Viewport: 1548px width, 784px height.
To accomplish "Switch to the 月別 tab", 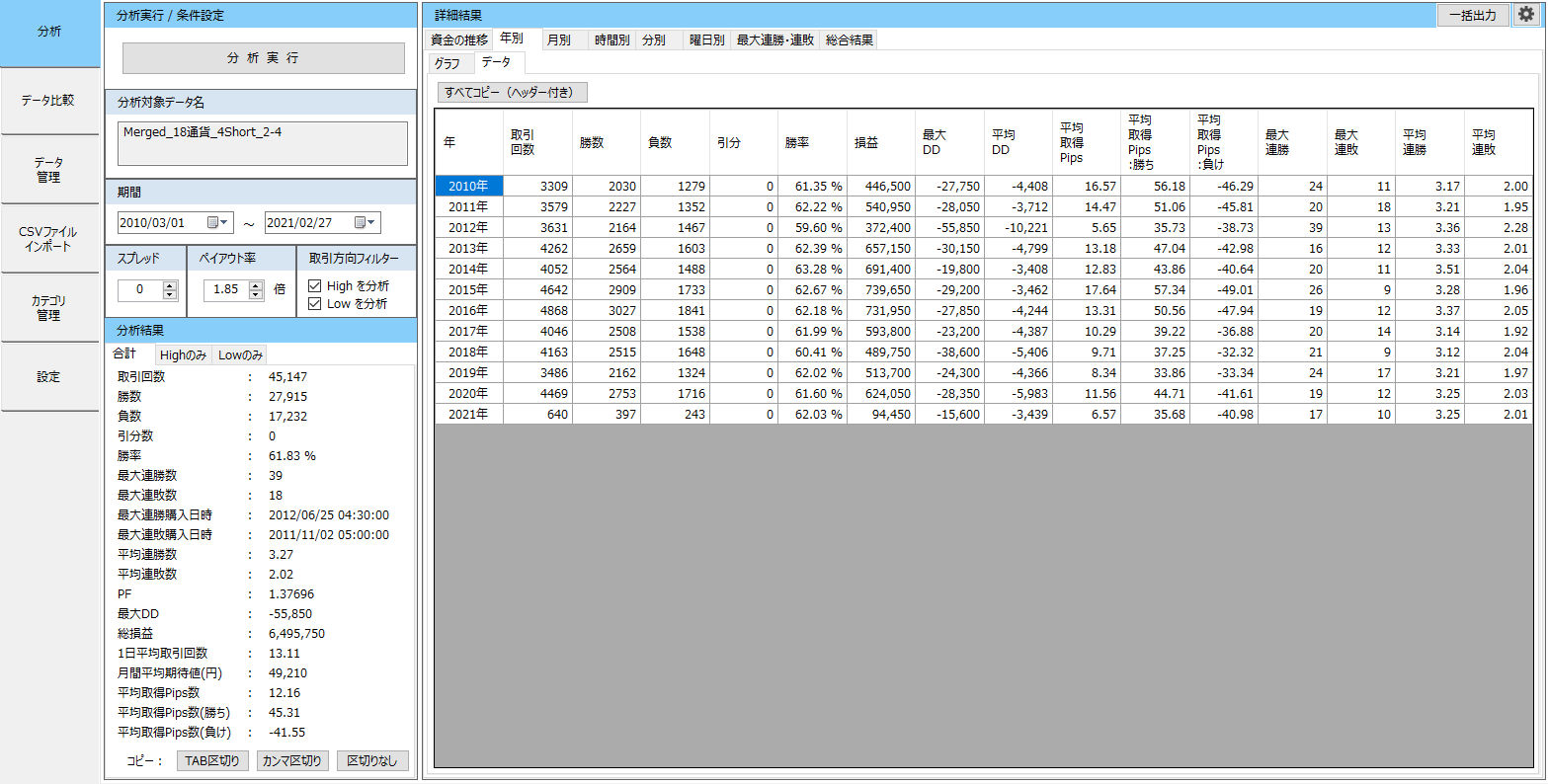I will [558, 40].
